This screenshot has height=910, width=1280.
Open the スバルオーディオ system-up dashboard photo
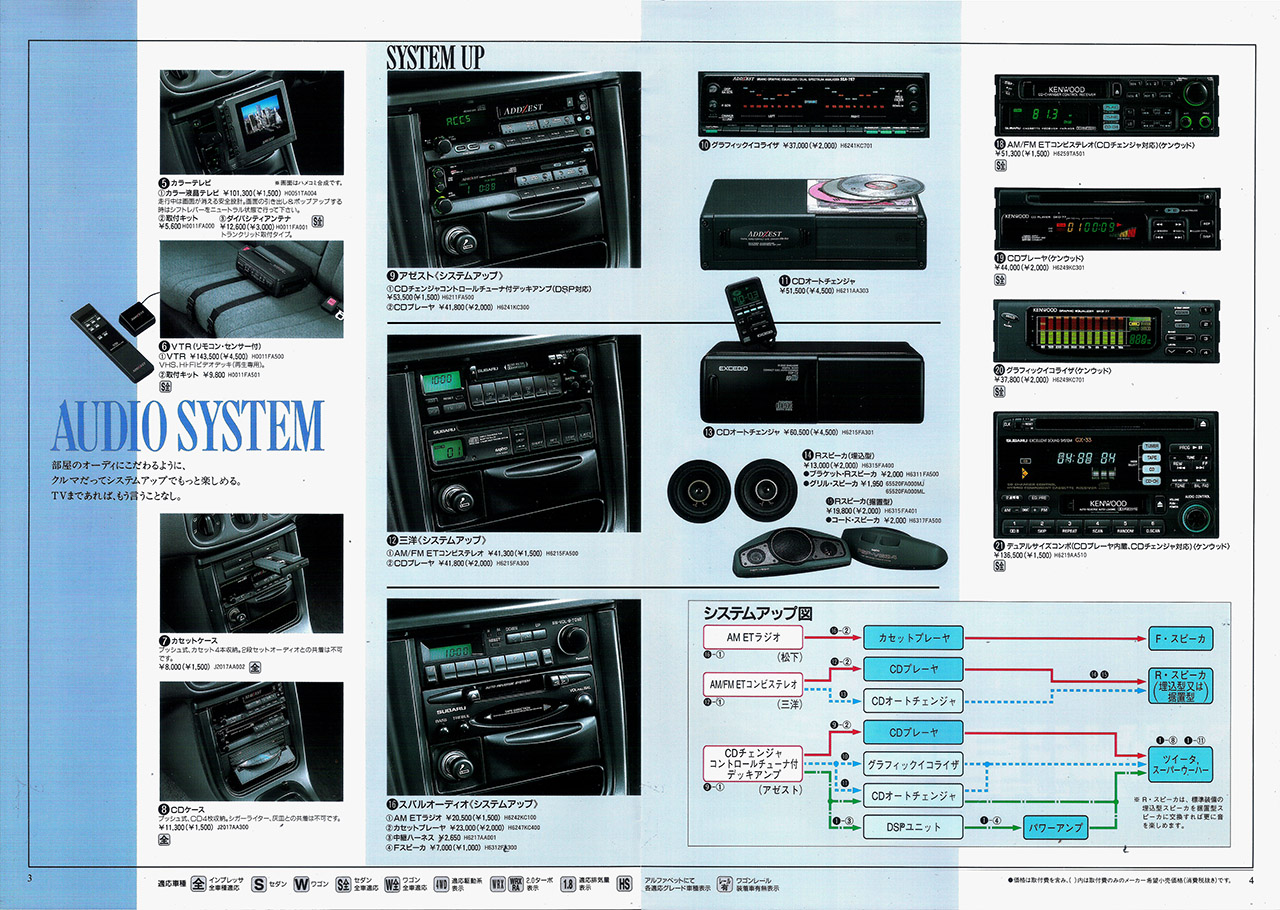point(513,696)
